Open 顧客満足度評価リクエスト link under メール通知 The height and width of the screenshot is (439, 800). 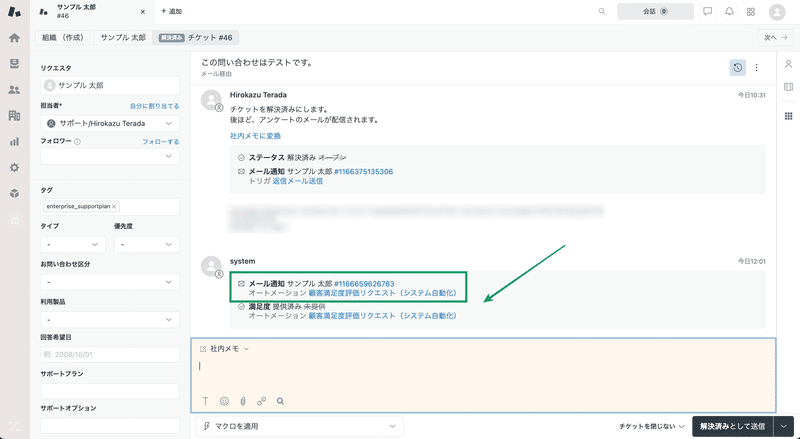[382, 293]
